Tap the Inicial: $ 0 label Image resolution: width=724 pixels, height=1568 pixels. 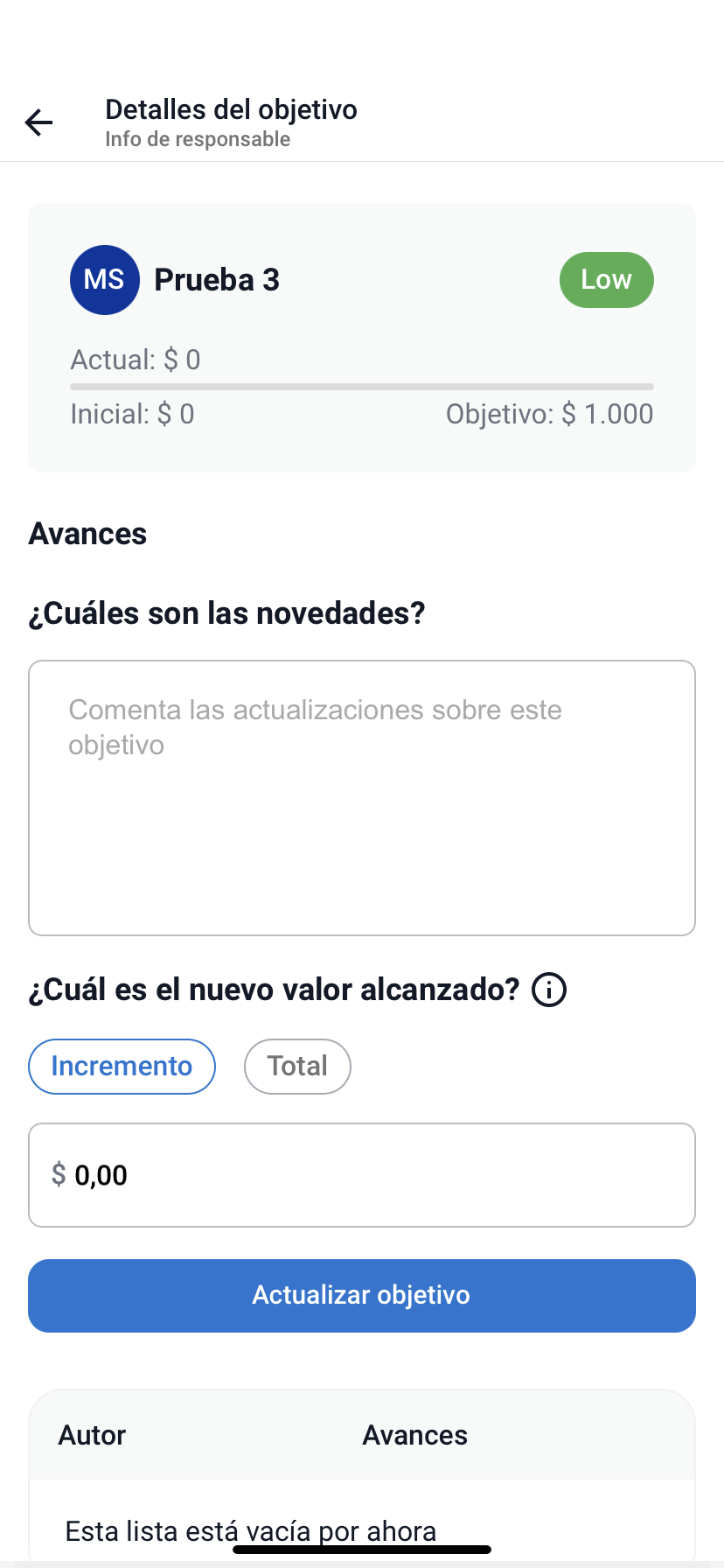click(132, 414)
